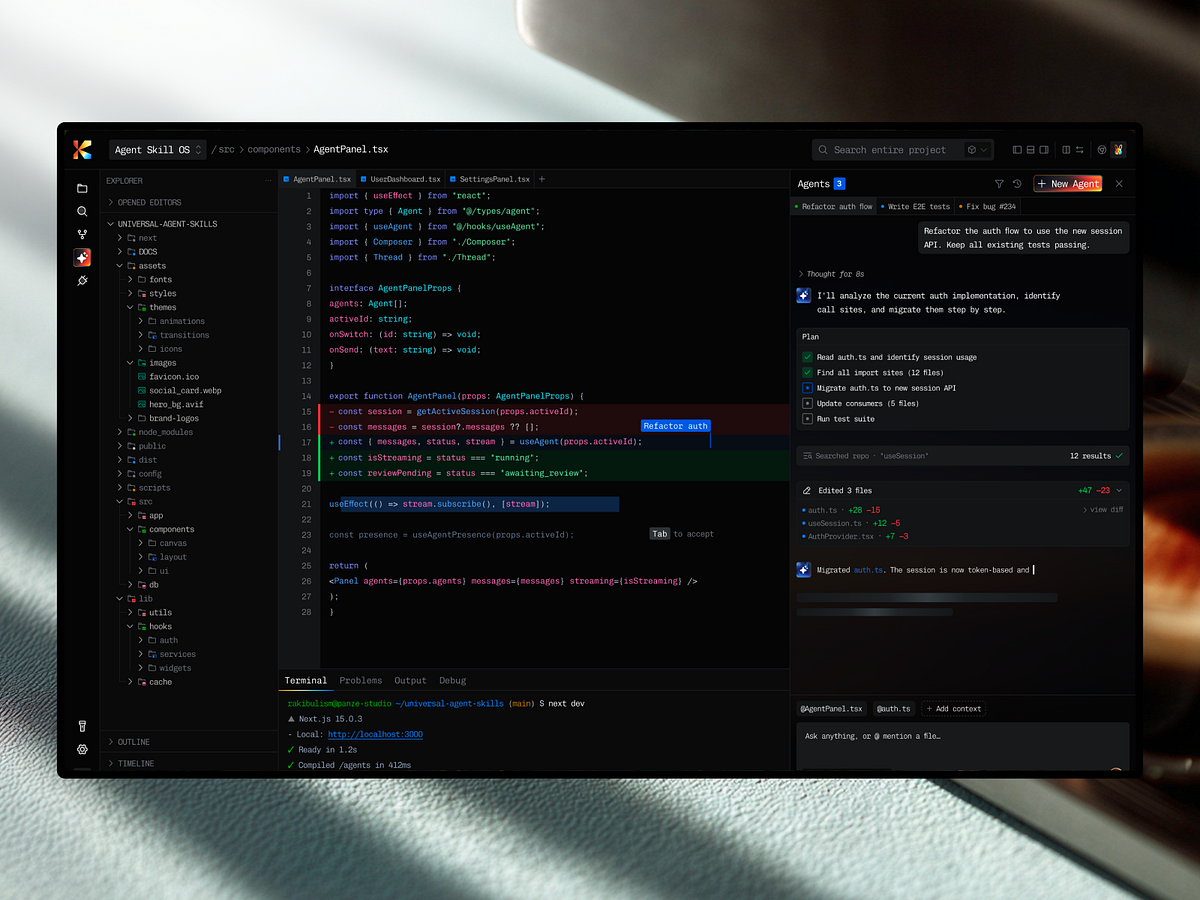
Task: Switch to the "Fix bug #234" agent tab
Action: point(988,207)
